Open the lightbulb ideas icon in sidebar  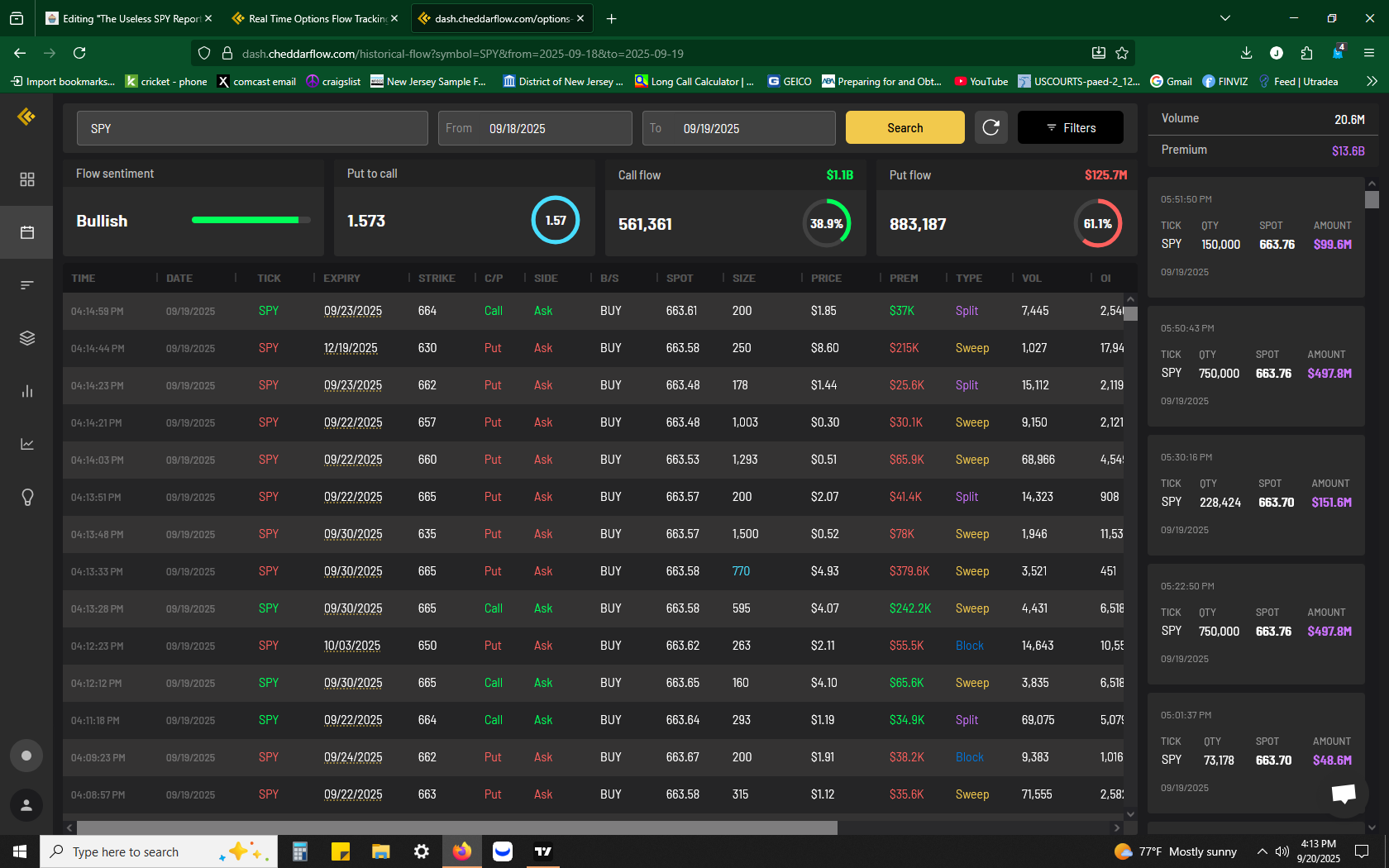coord(26,497)
